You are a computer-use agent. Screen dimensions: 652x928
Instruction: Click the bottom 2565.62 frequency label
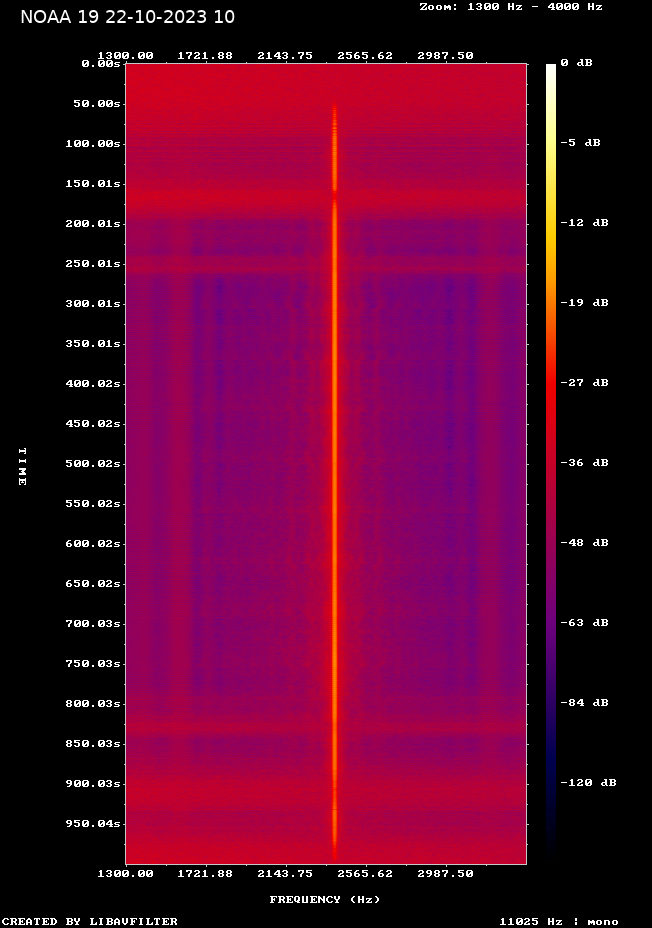pyautogui.click(x=365, y=874)
